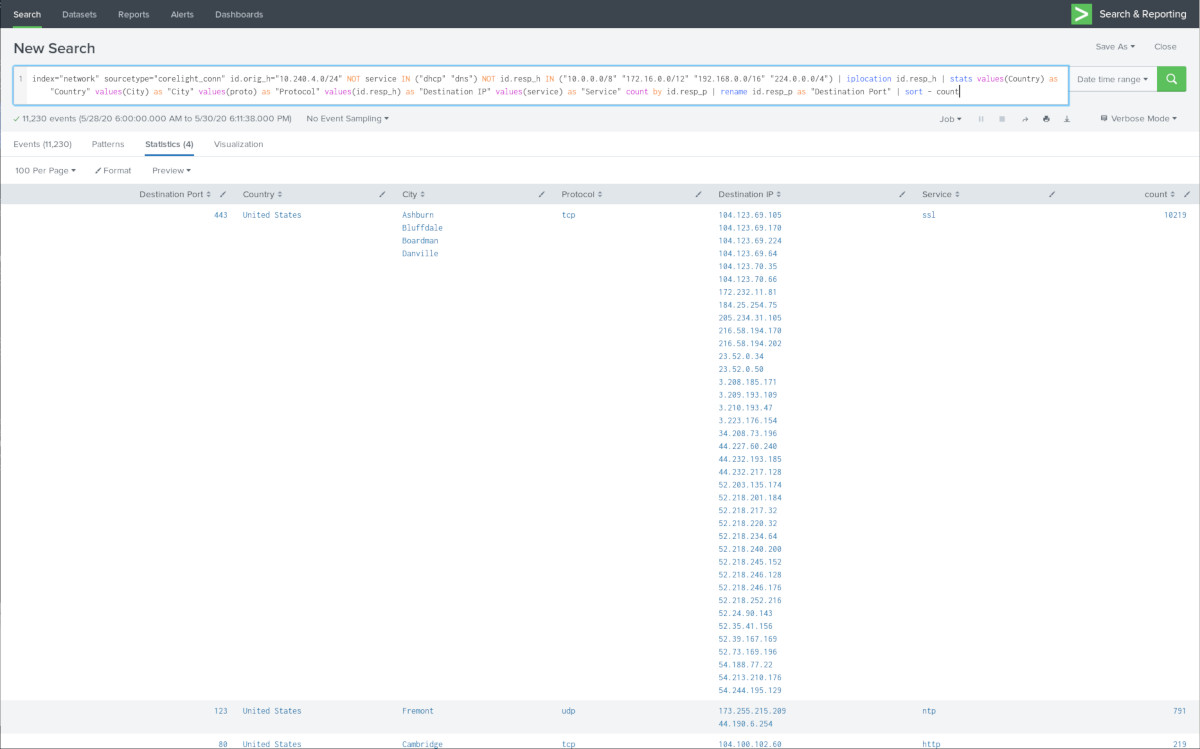
Task: Edit format of City column
Action: point(542,194)
